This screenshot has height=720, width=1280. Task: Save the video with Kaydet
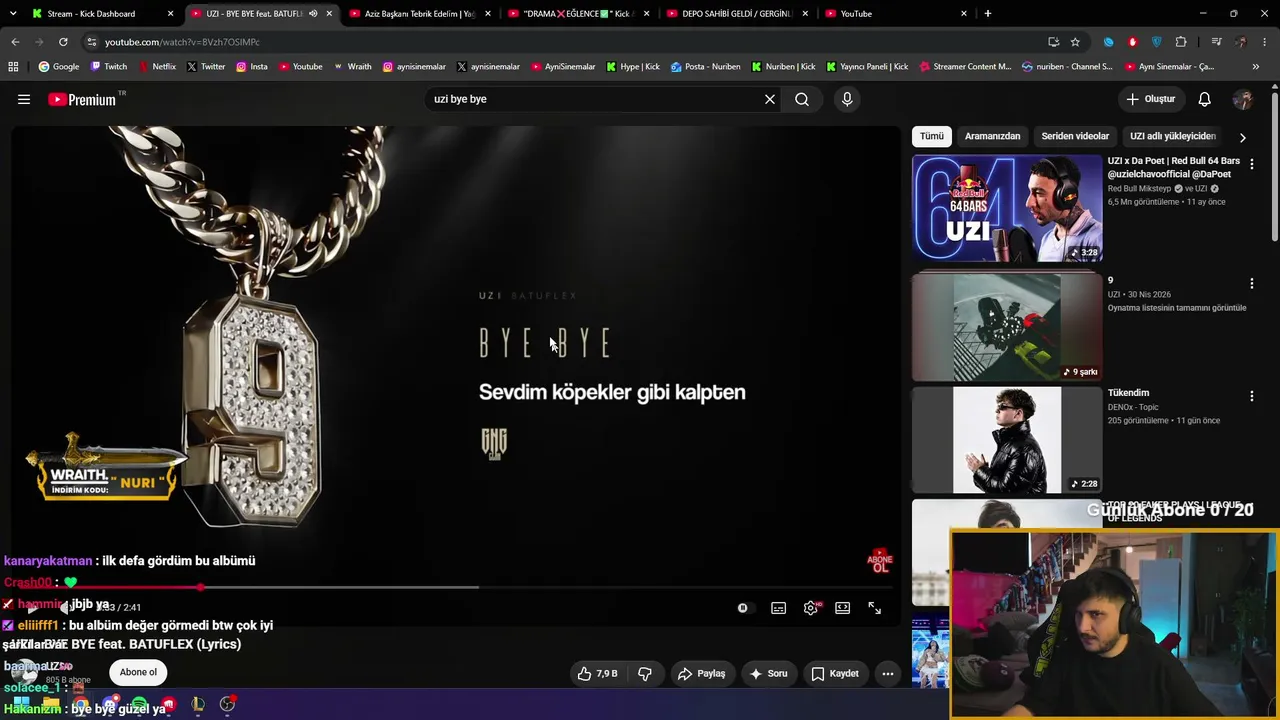834,674
